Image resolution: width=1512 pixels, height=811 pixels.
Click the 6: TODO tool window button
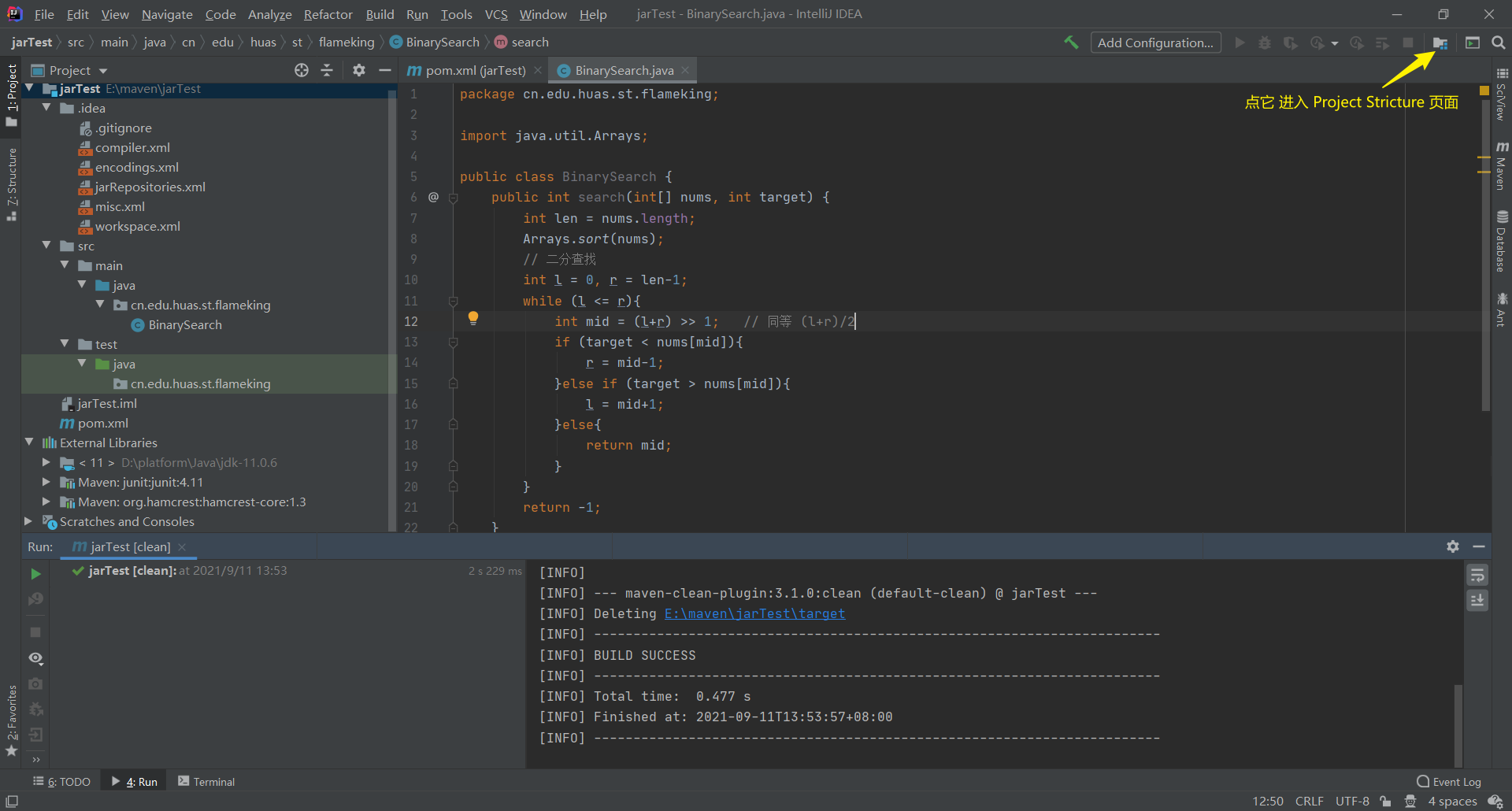(62, 781)
